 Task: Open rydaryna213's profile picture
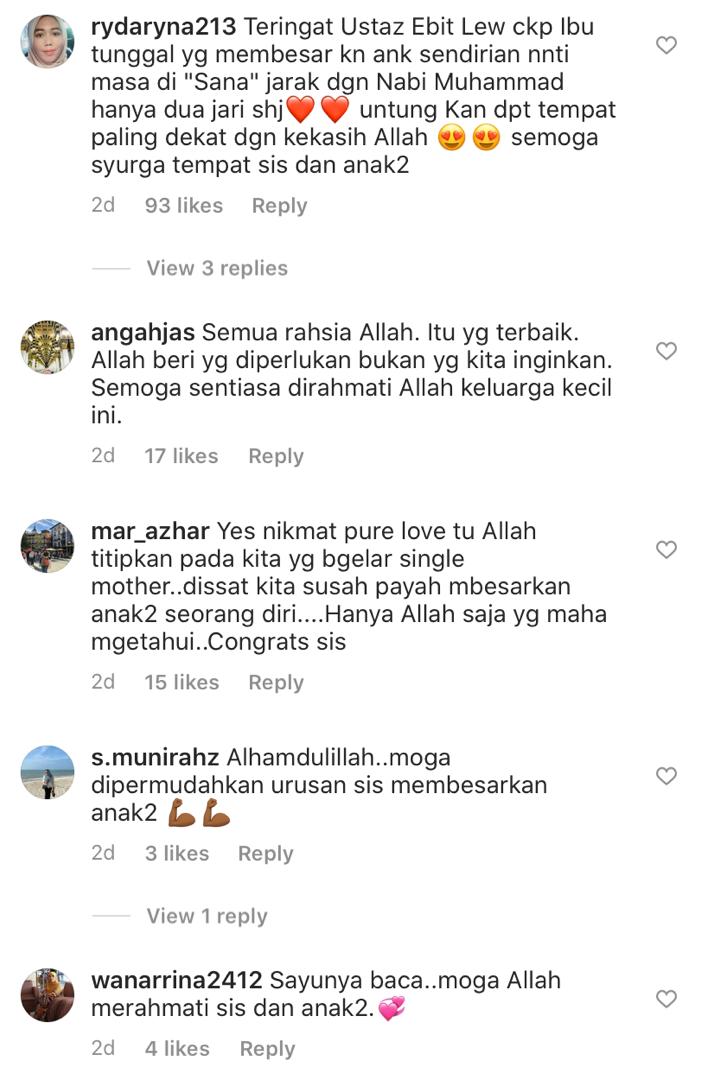pyautogui.click(x=48, y=42)
